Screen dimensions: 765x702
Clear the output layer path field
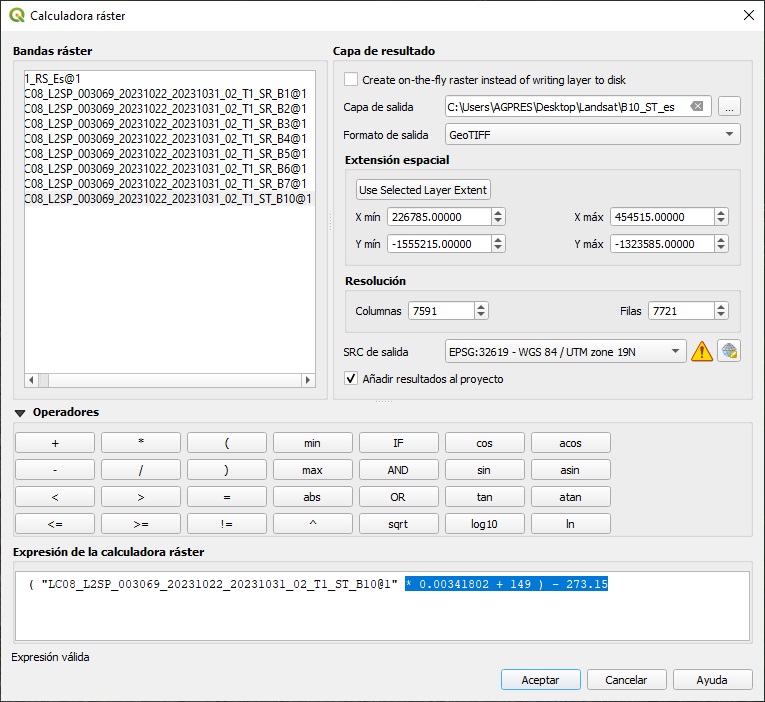pos(697,106)
